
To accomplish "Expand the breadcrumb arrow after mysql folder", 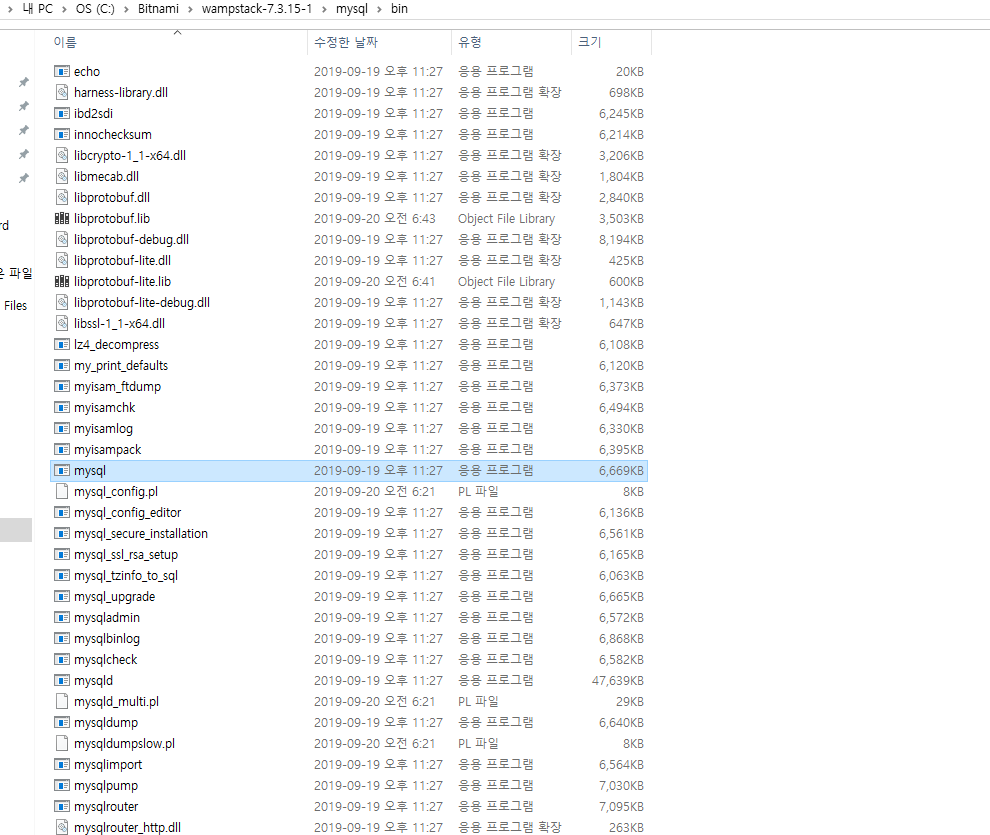I will pyautogui.click(x=379, y=9).
